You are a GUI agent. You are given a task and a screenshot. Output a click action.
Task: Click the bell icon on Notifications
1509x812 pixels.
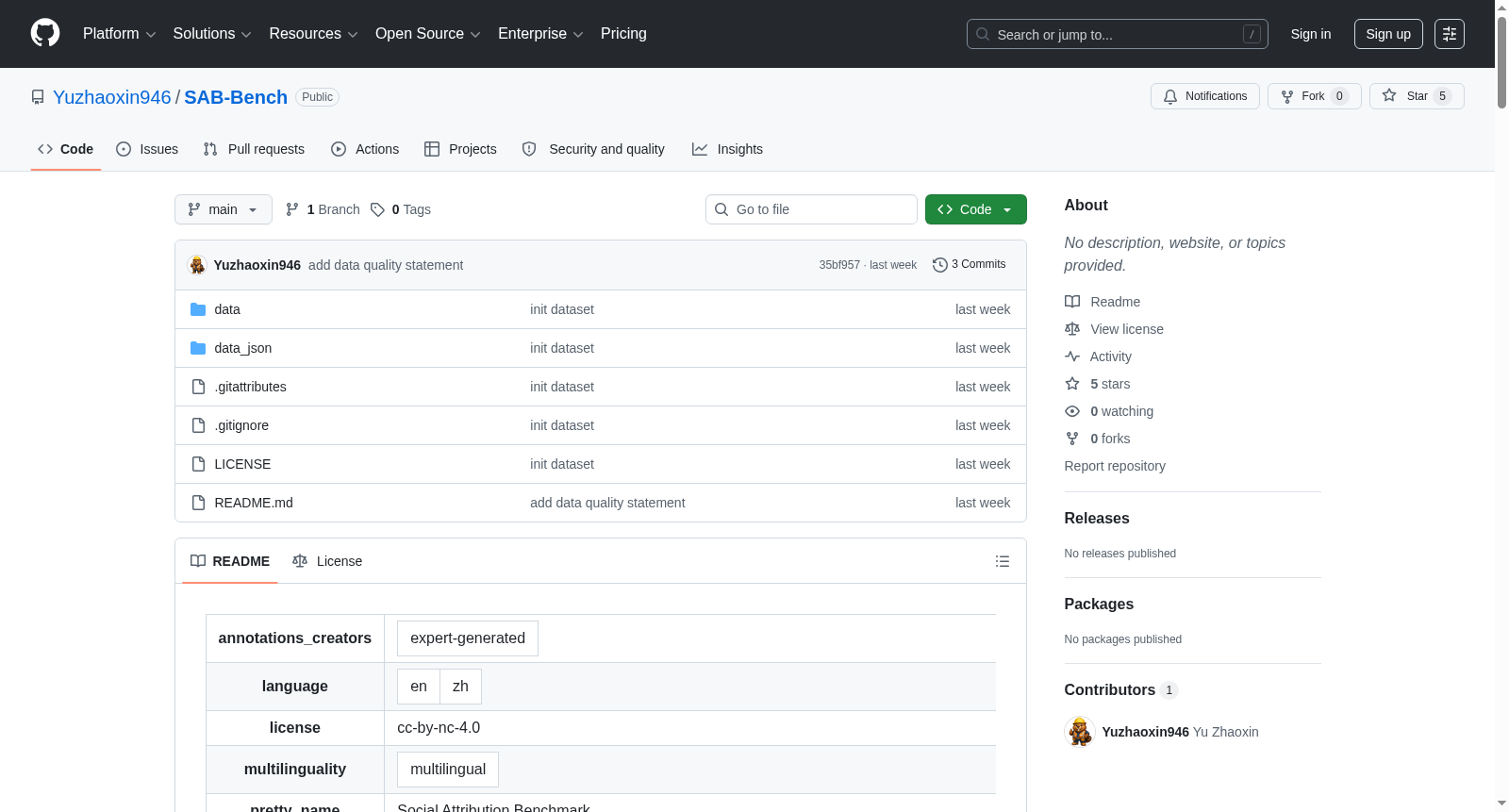1170,96
